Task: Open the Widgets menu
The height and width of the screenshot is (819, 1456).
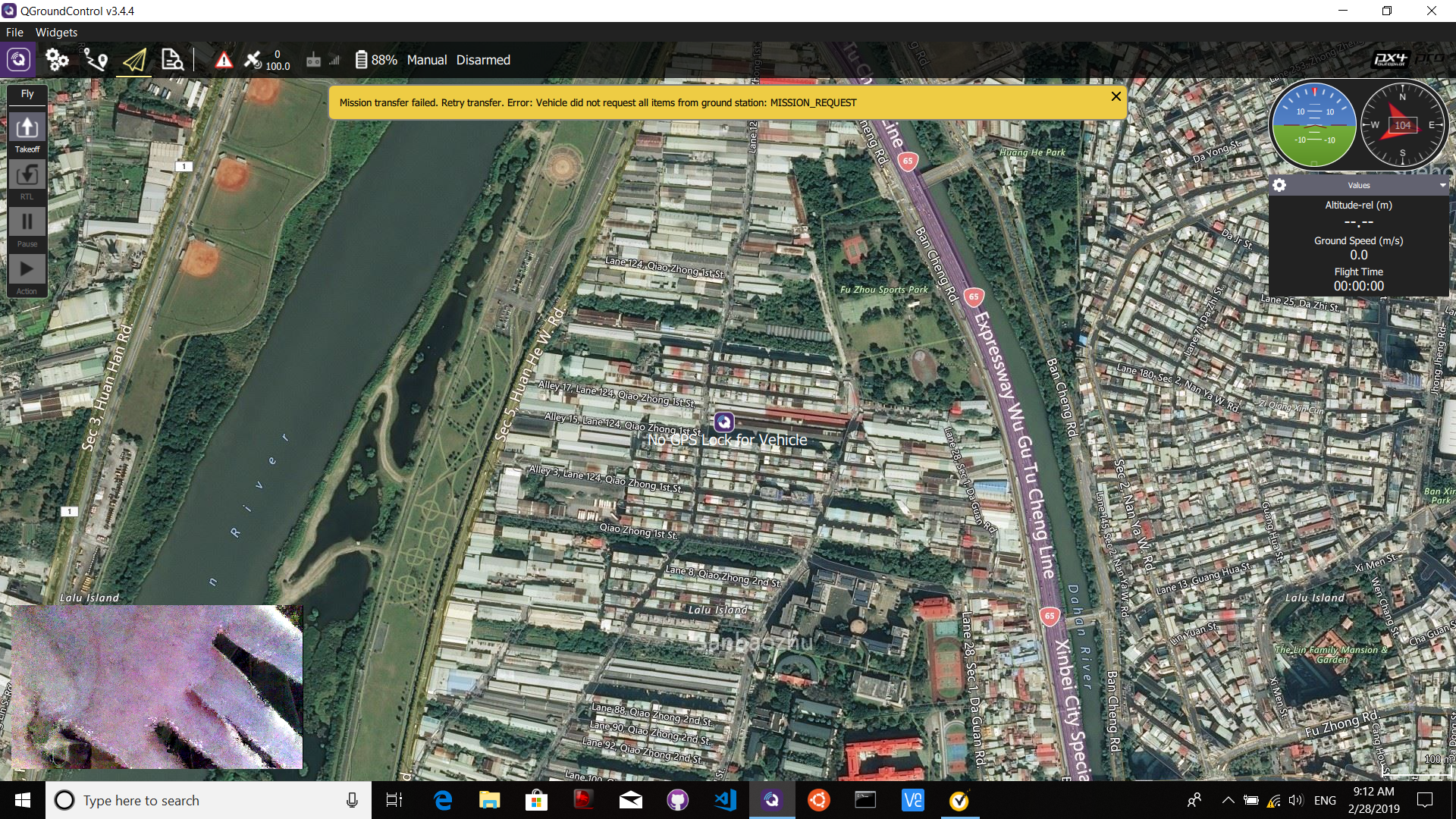Action: [56, 32]
